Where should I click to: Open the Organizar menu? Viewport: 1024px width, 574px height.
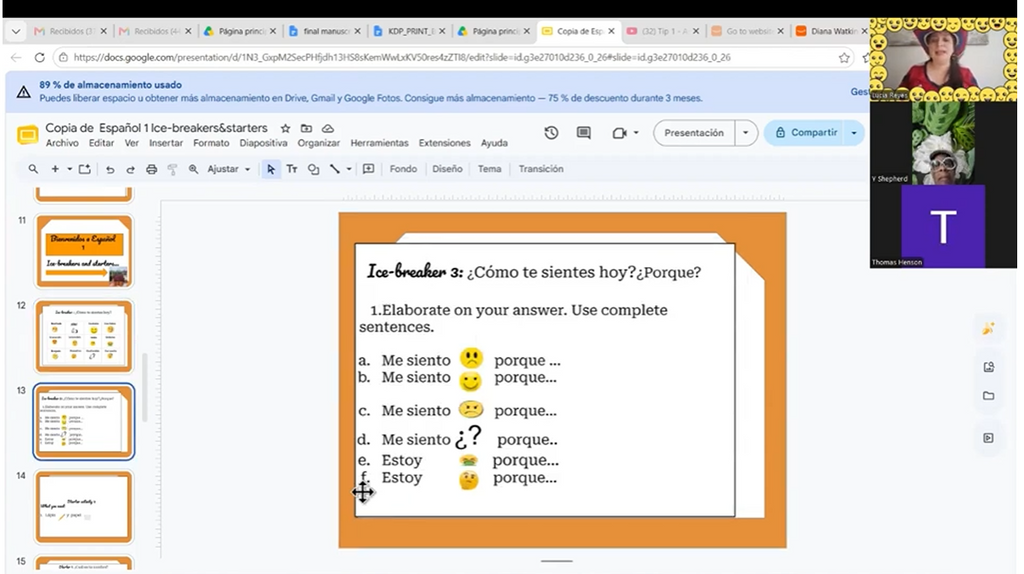pyautogui.click(x=319, y=143)
